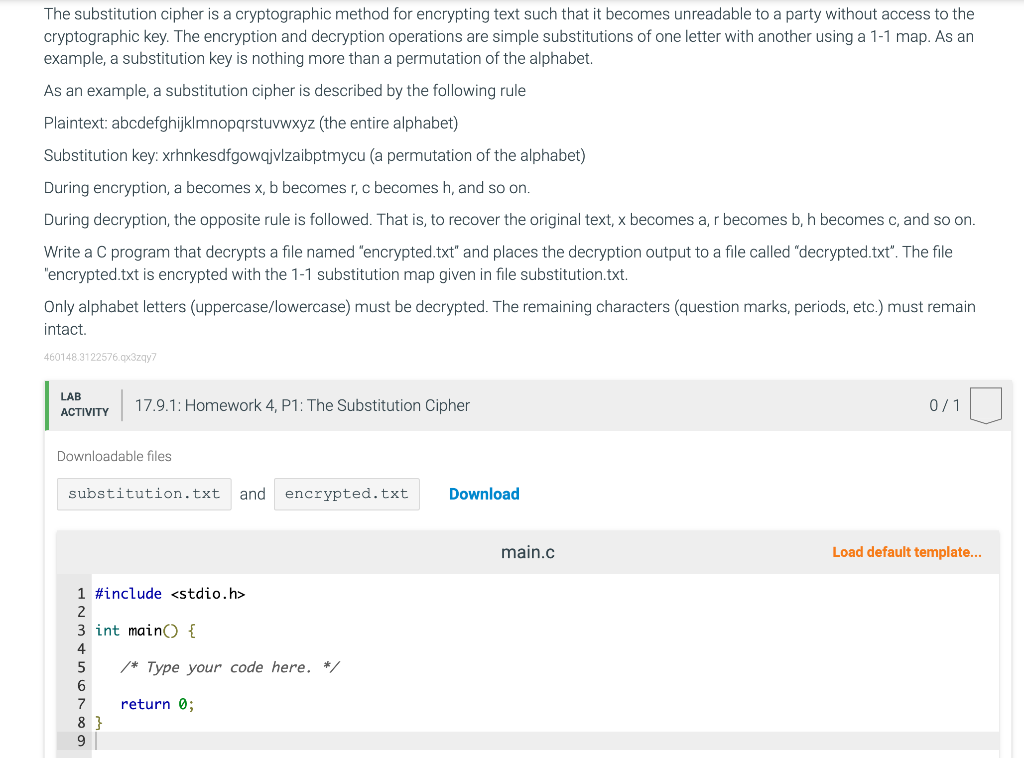
Task: Click the Downloadable files heading
Action: tap(114, 456)
